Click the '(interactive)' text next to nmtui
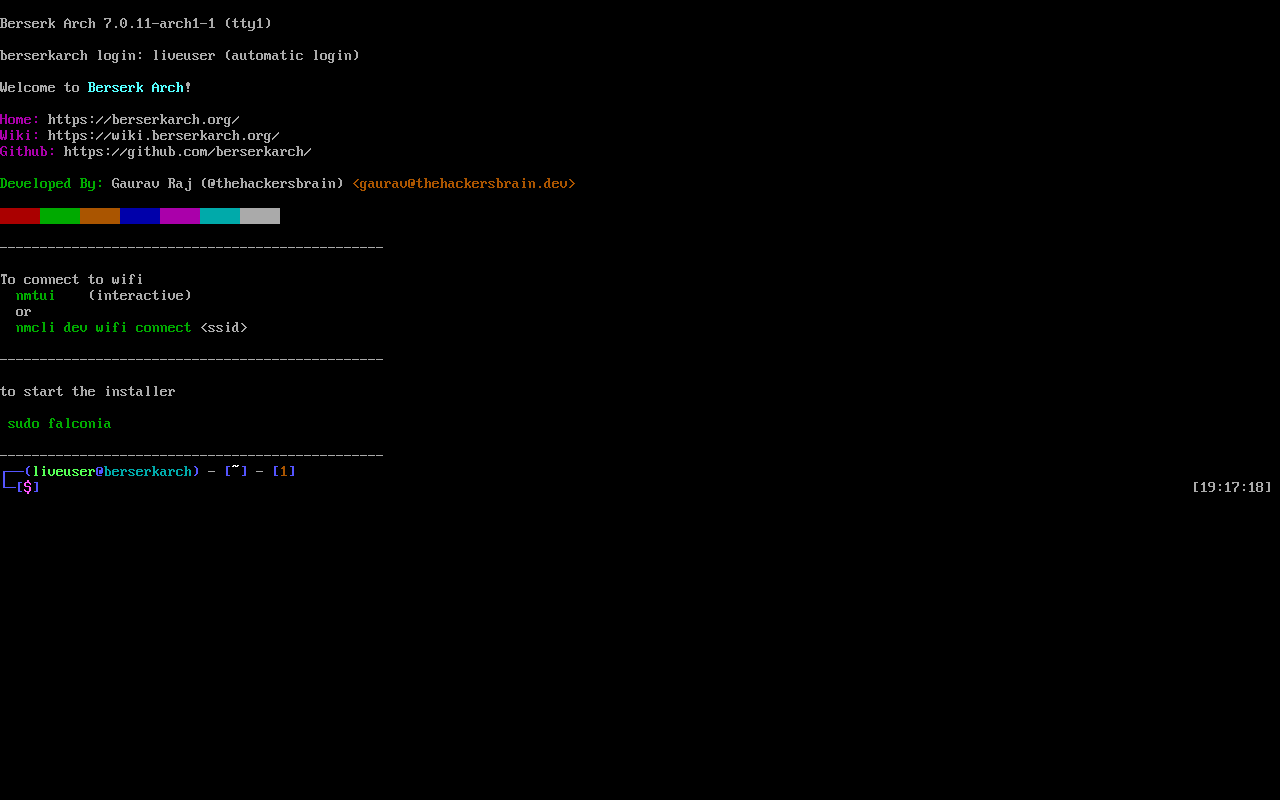This screenshot has width=1280, height=800. point(140,296)
